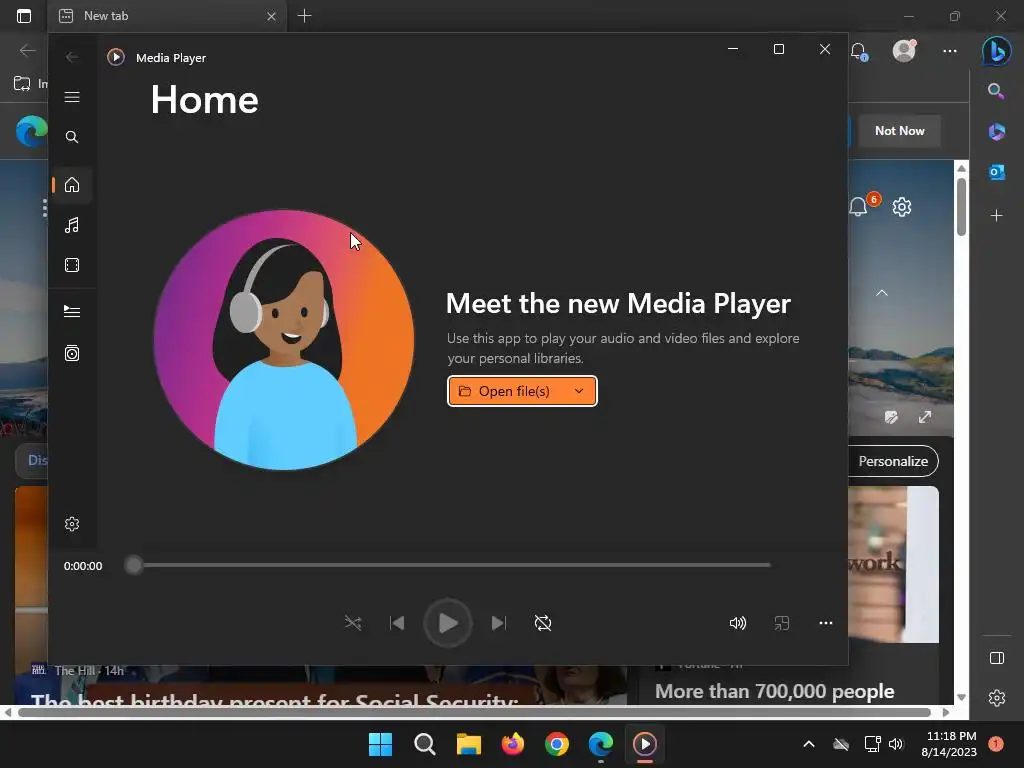Close the New tab tab
This screenshot has height=768, width=1024.
click(x=271, y=16)
